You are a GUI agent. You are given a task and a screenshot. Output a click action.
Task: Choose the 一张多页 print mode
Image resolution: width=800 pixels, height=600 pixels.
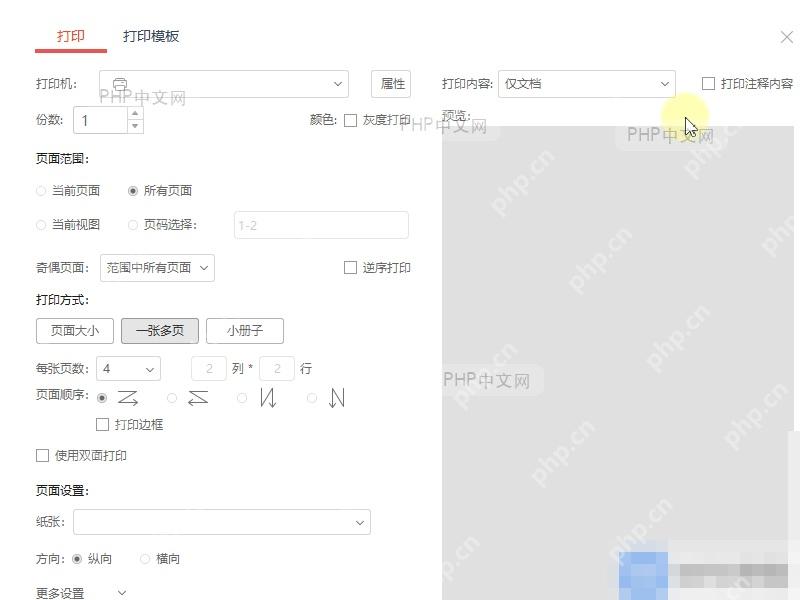160,331
